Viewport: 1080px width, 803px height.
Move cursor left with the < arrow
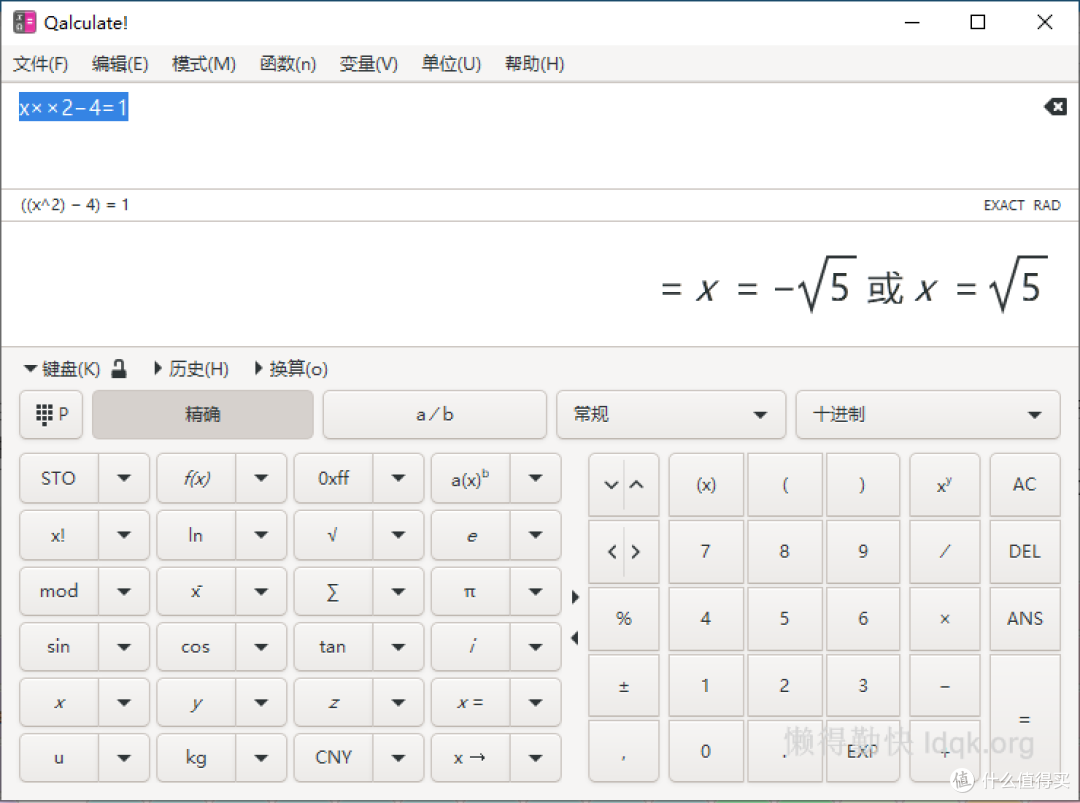[611, 552]
